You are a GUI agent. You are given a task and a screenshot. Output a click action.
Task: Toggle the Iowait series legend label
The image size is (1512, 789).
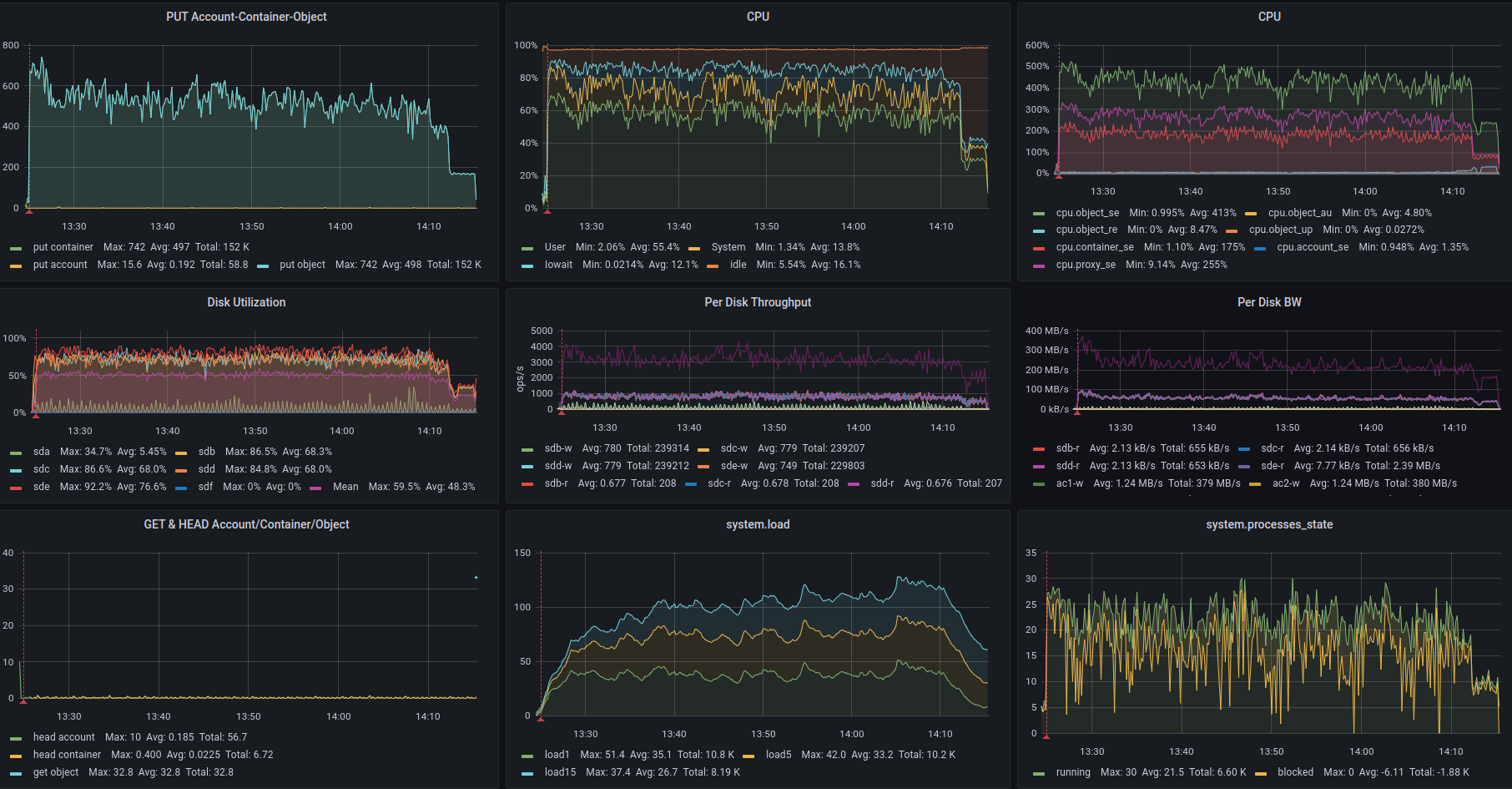coord(558,265)
